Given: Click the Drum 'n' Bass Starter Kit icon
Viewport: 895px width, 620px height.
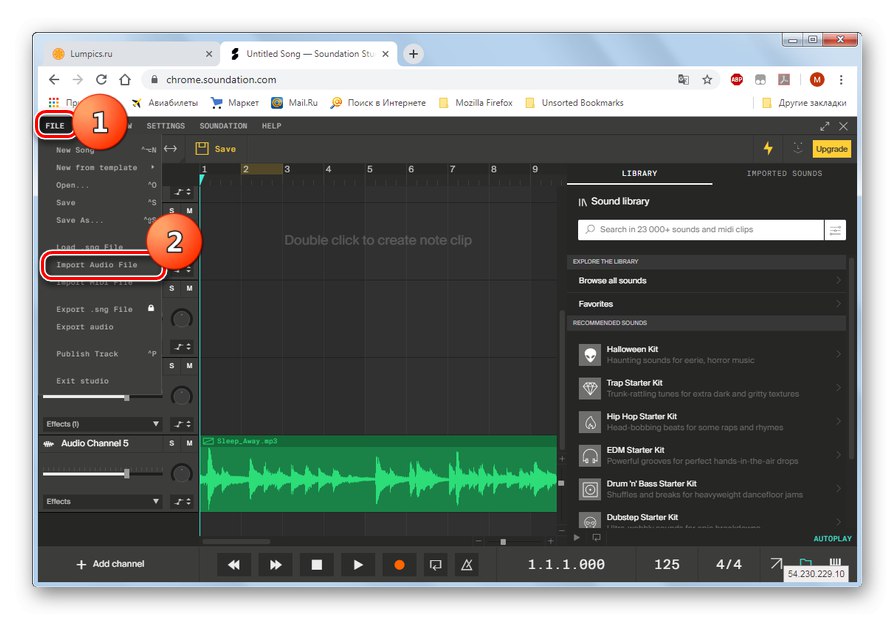Looking at the screenshot, I should pyautogui.click(x=590, y=489).
